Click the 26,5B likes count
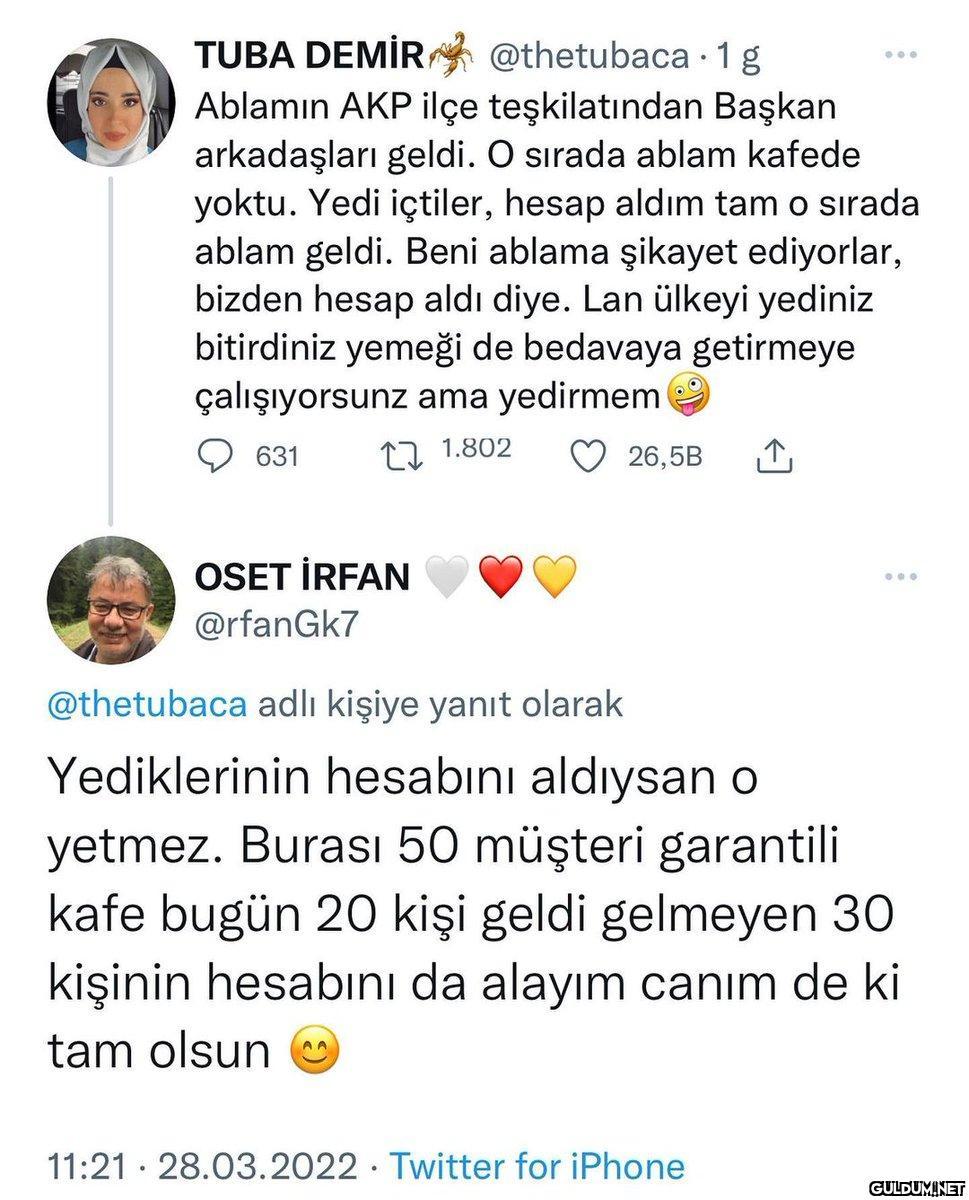969x1200 pixels. pos(665,457)
